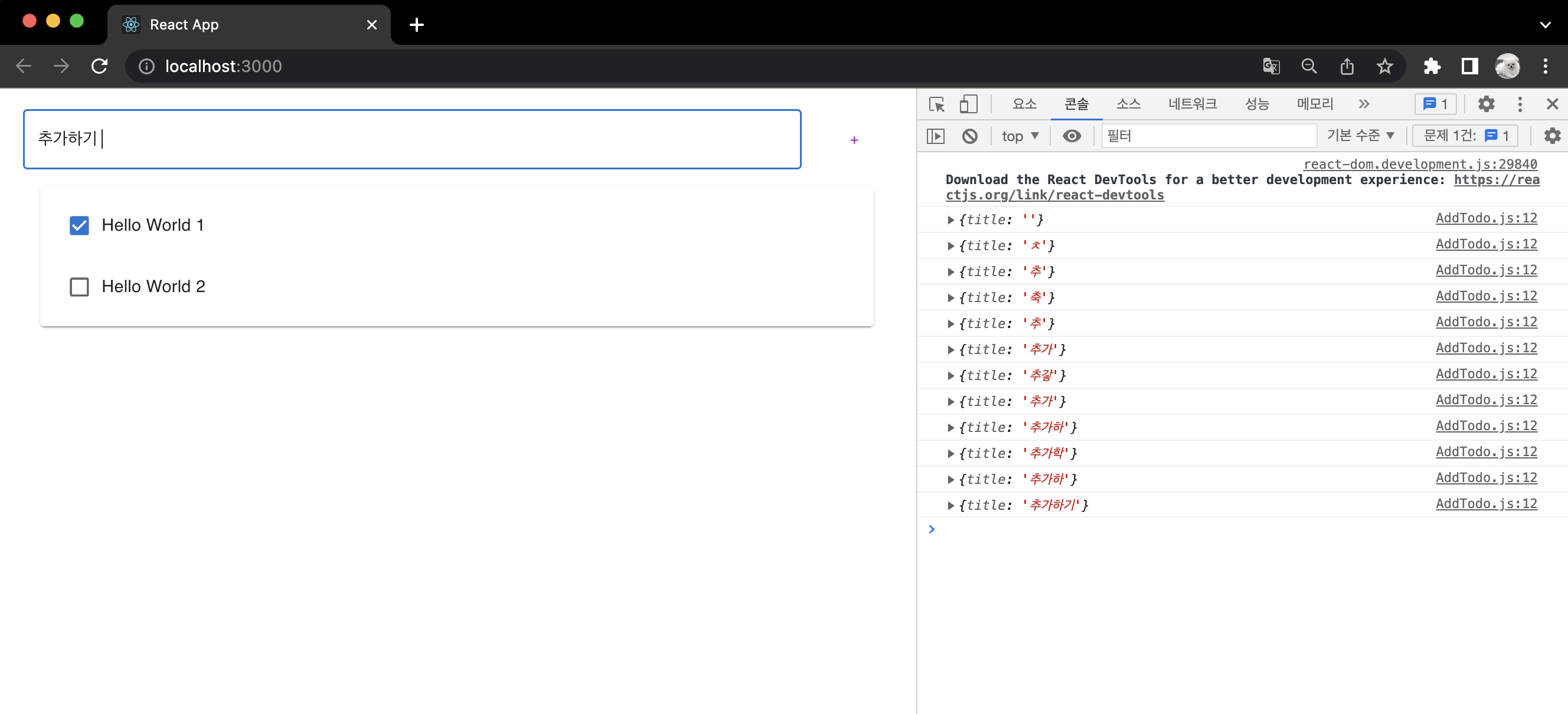Viewport: 1568px width, 714px height.
Task: Open the top context dropdown
Action: [1020, 136]
